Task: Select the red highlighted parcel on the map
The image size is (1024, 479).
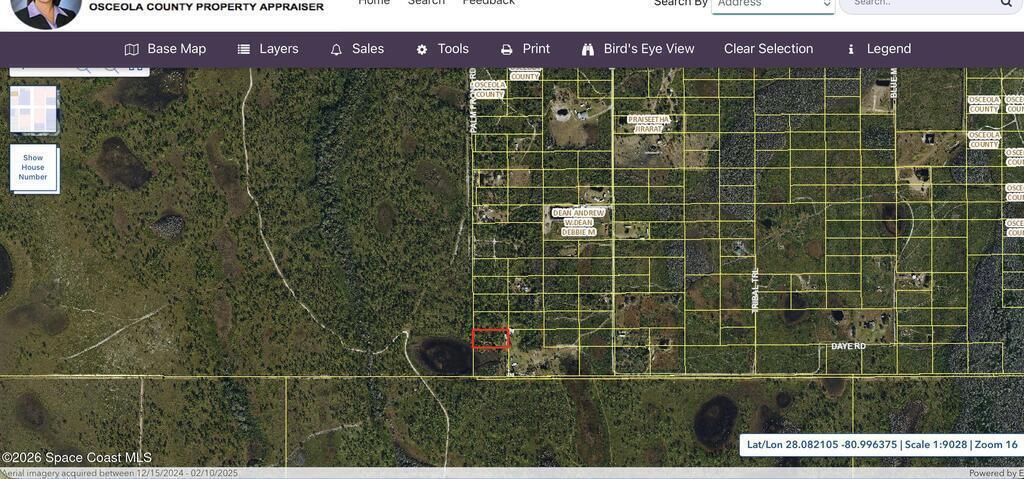Action: pyautogui.click(x=490, y=339)
